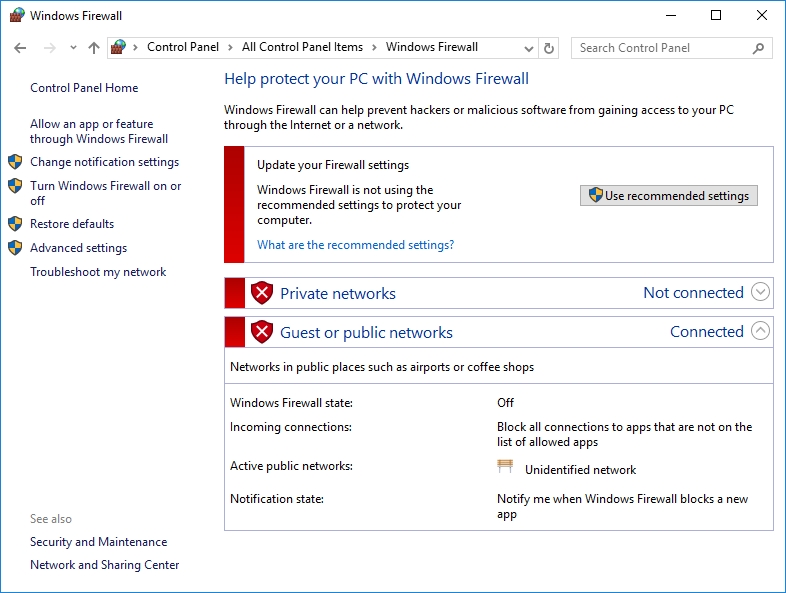Click the Search Control Panel field
786x593 pixels.
[672, 48]
